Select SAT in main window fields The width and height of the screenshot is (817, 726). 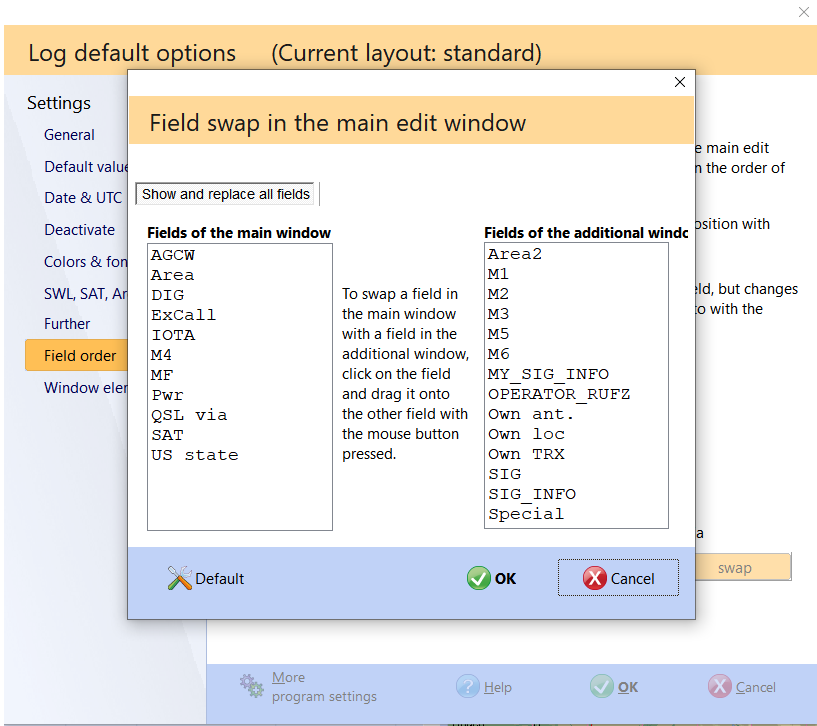click(x=240, y=435)
